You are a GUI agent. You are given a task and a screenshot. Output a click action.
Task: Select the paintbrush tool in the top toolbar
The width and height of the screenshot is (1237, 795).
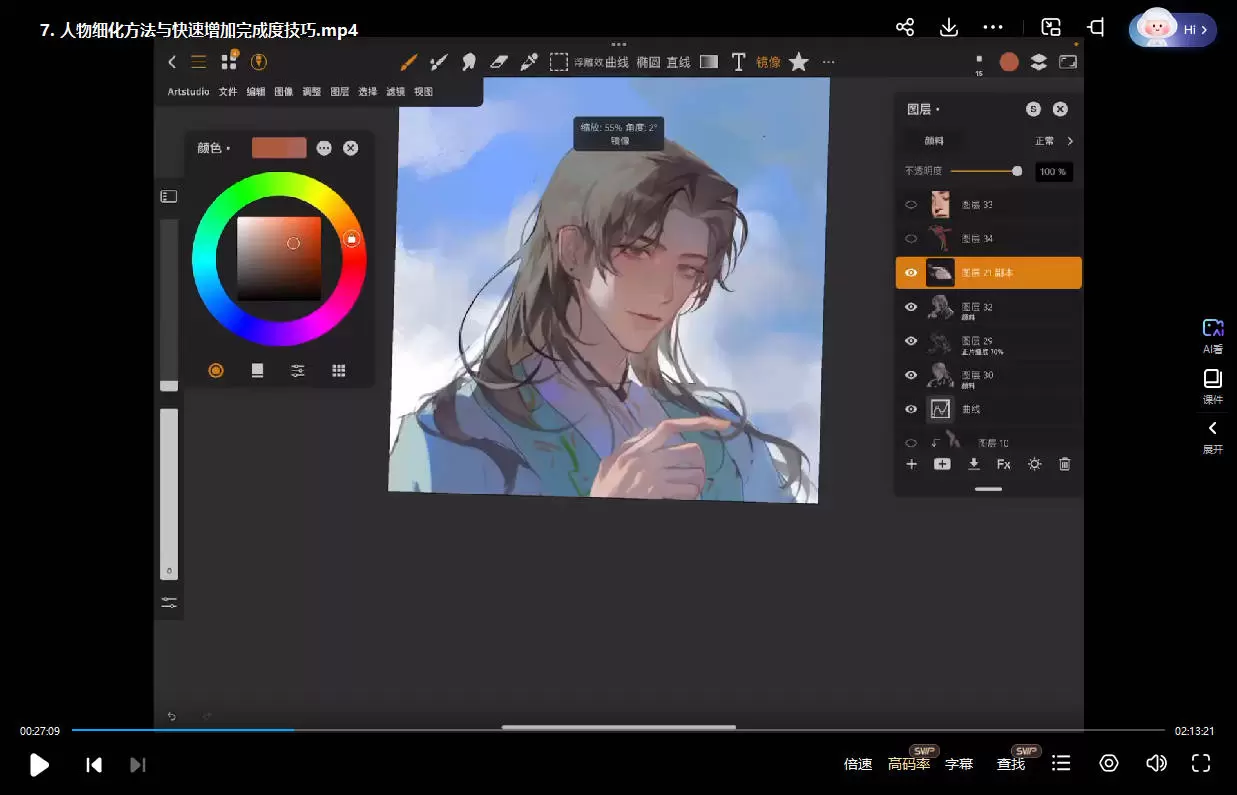pos(408,62)
